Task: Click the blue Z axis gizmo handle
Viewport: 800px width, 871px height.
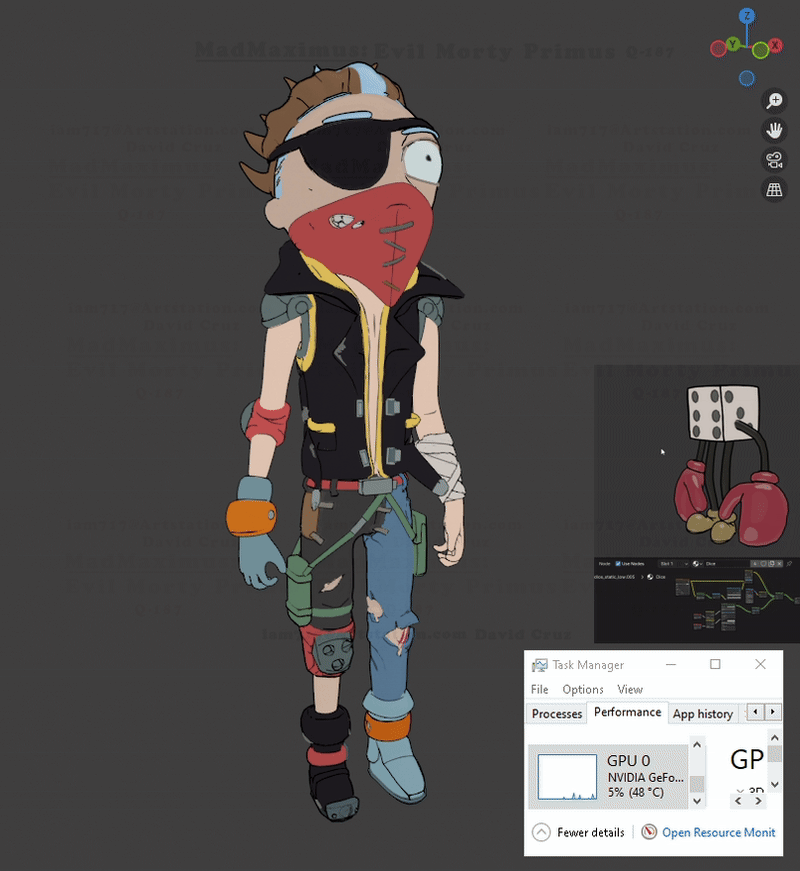Action: click(747, 16)
